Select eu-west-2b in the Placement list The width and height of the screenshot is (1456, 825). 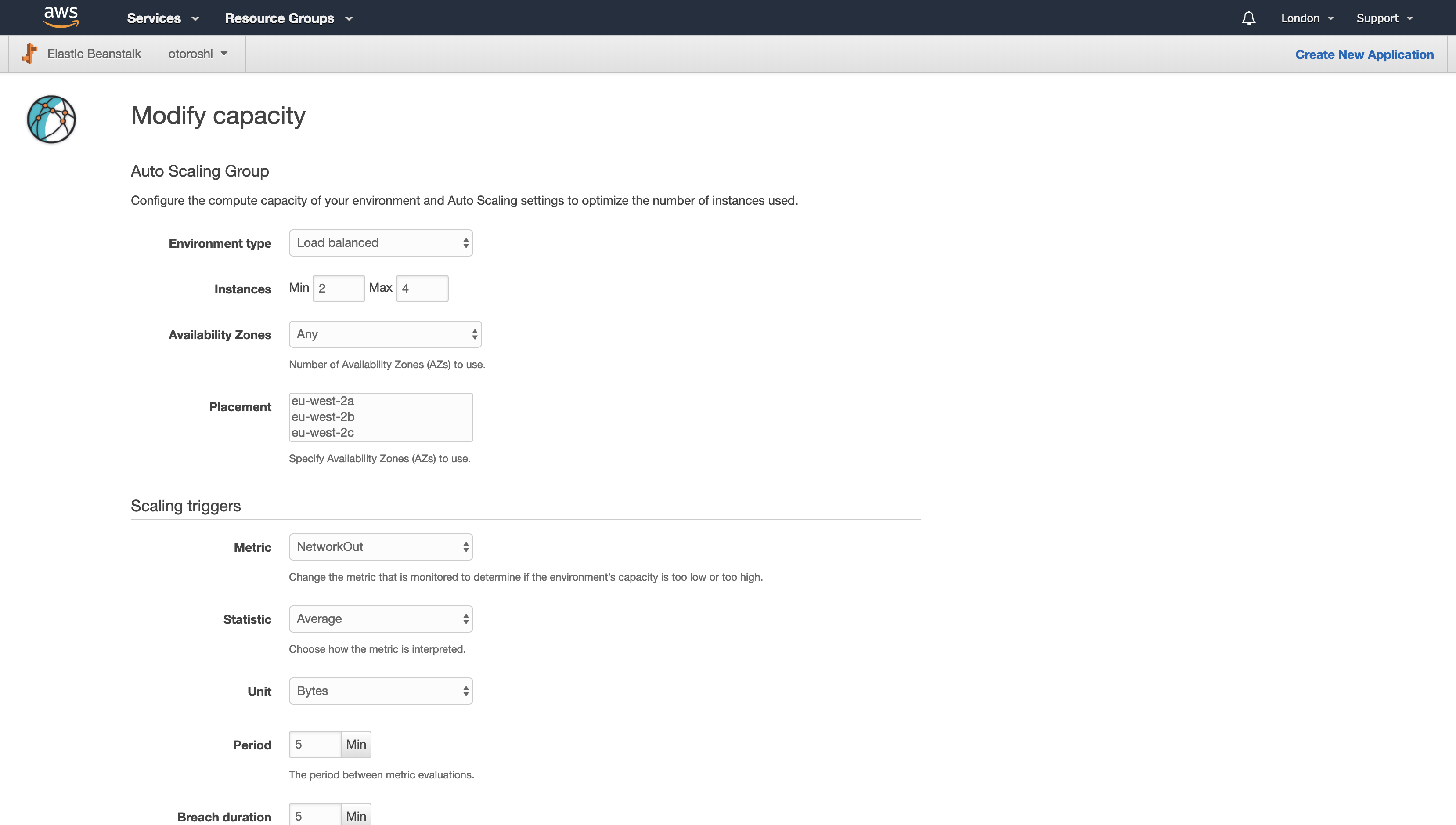click(323, 416)
